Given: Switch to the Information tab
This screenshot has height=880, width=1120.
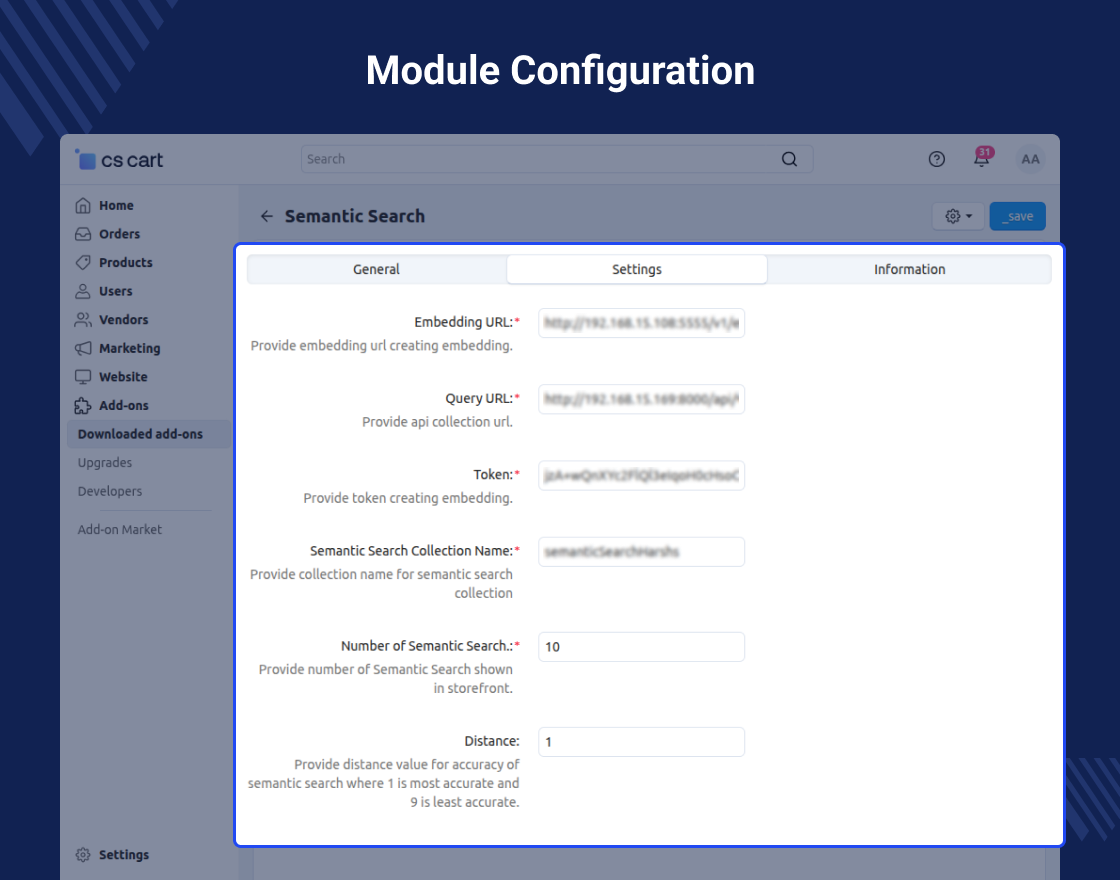Looking at the screenshot, I should point(909,269).
